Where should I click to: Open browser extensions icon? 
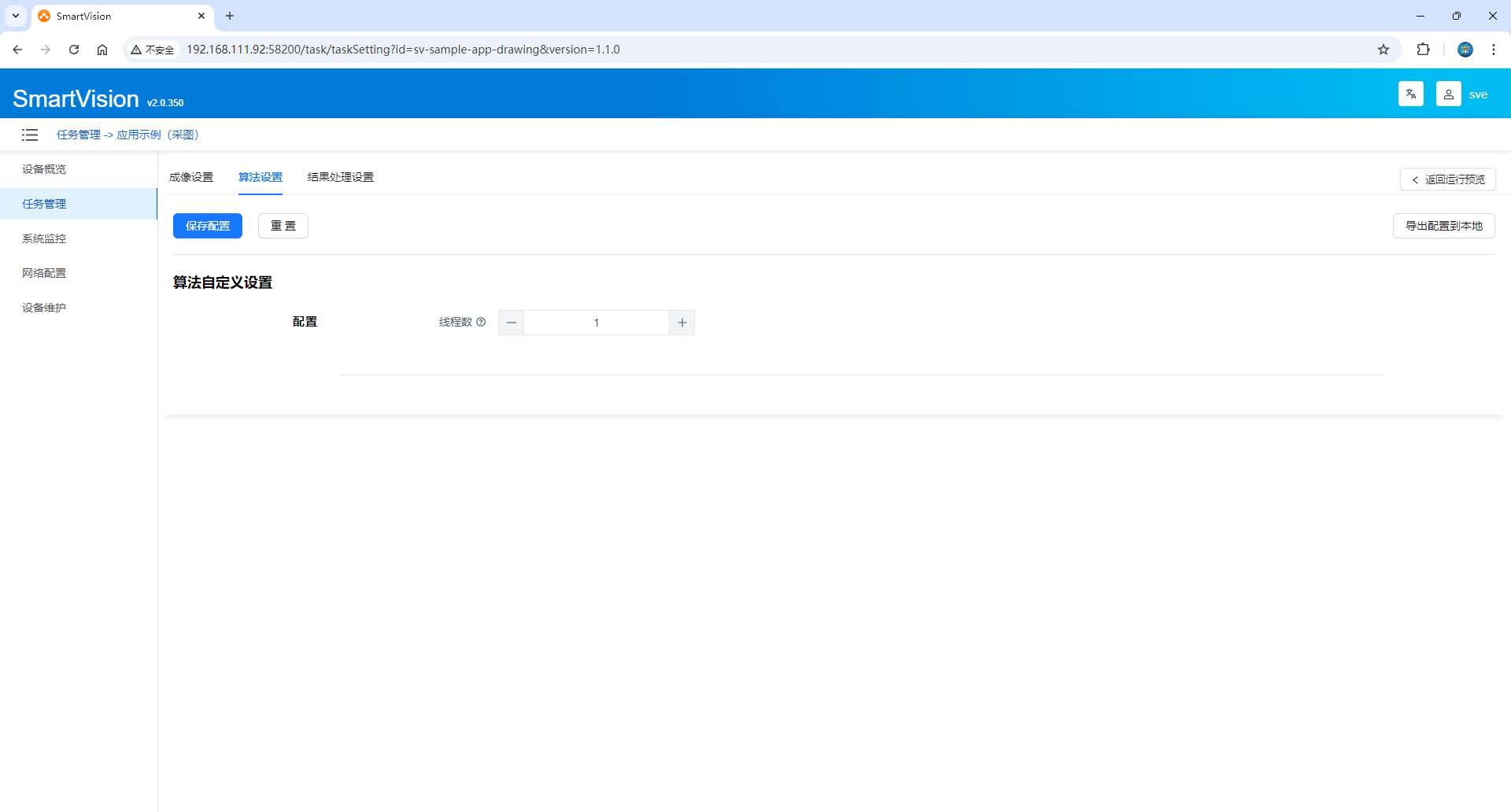tap(1423, 50)
